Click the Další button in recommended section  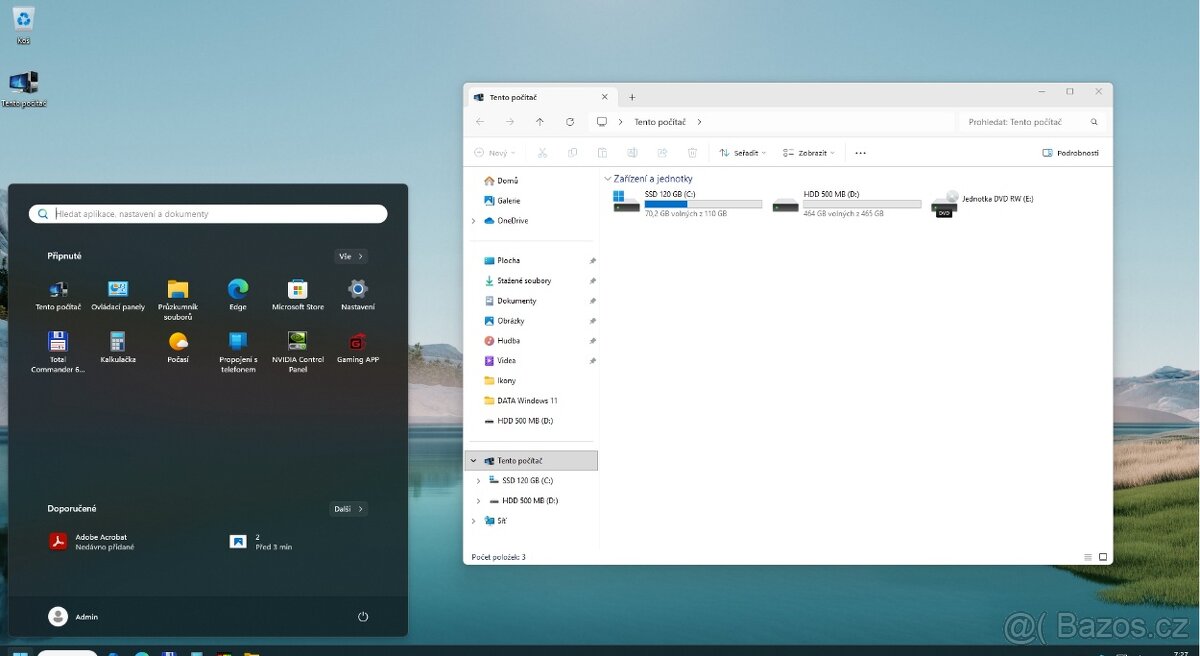point(348,509)
